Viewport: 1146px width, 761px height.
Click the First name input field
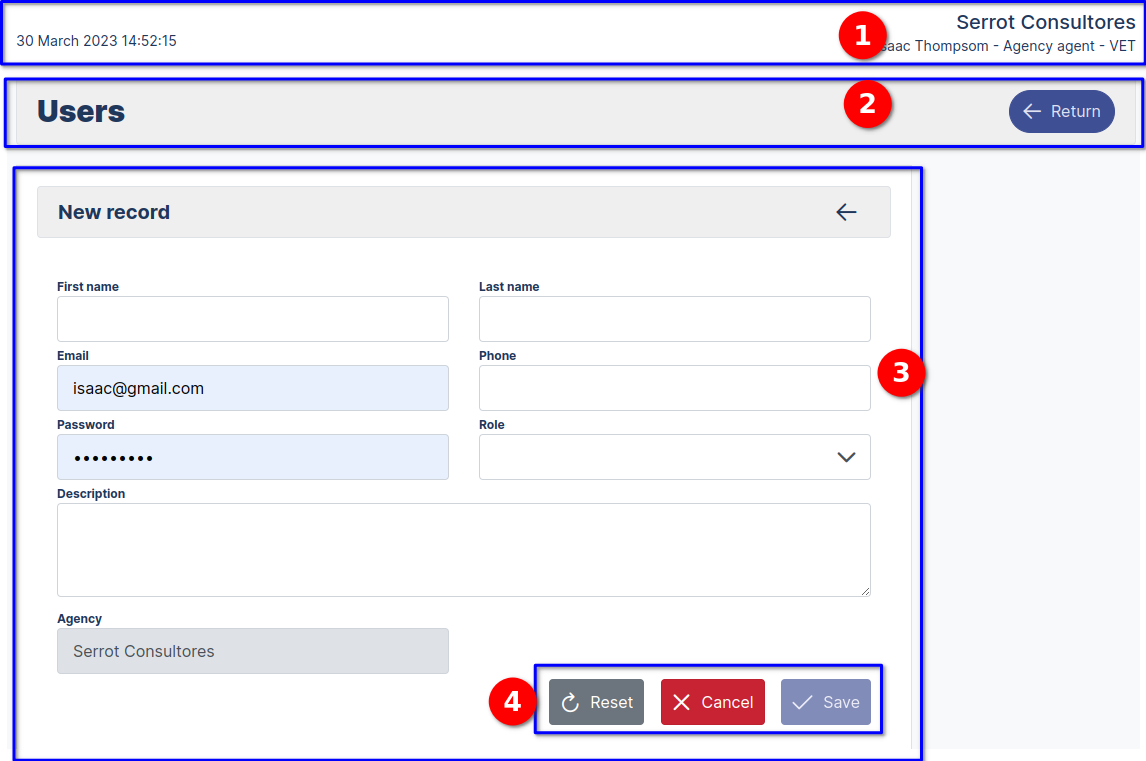click(252, 318)
